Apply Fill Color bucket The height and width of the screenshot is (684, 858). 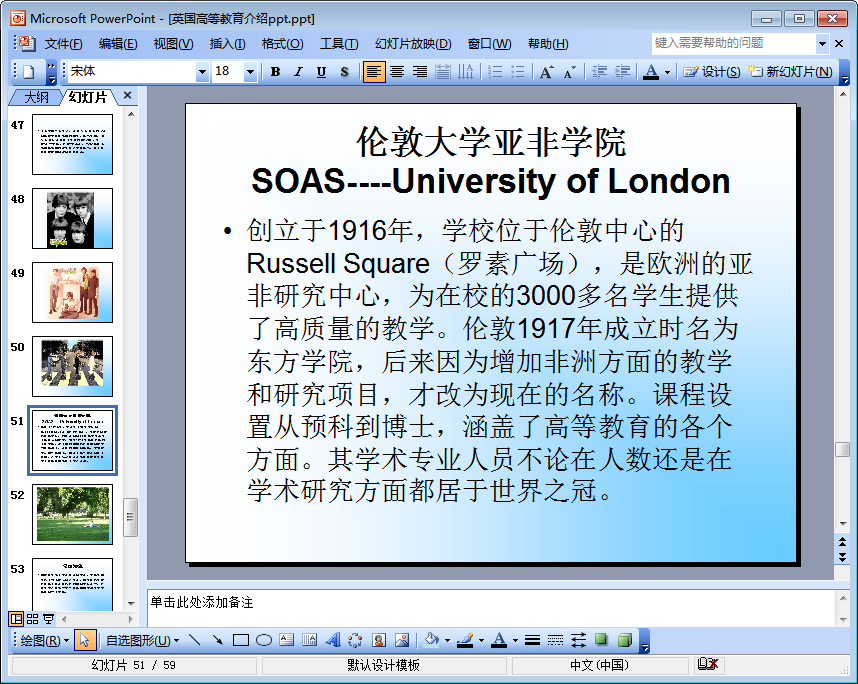432,640
